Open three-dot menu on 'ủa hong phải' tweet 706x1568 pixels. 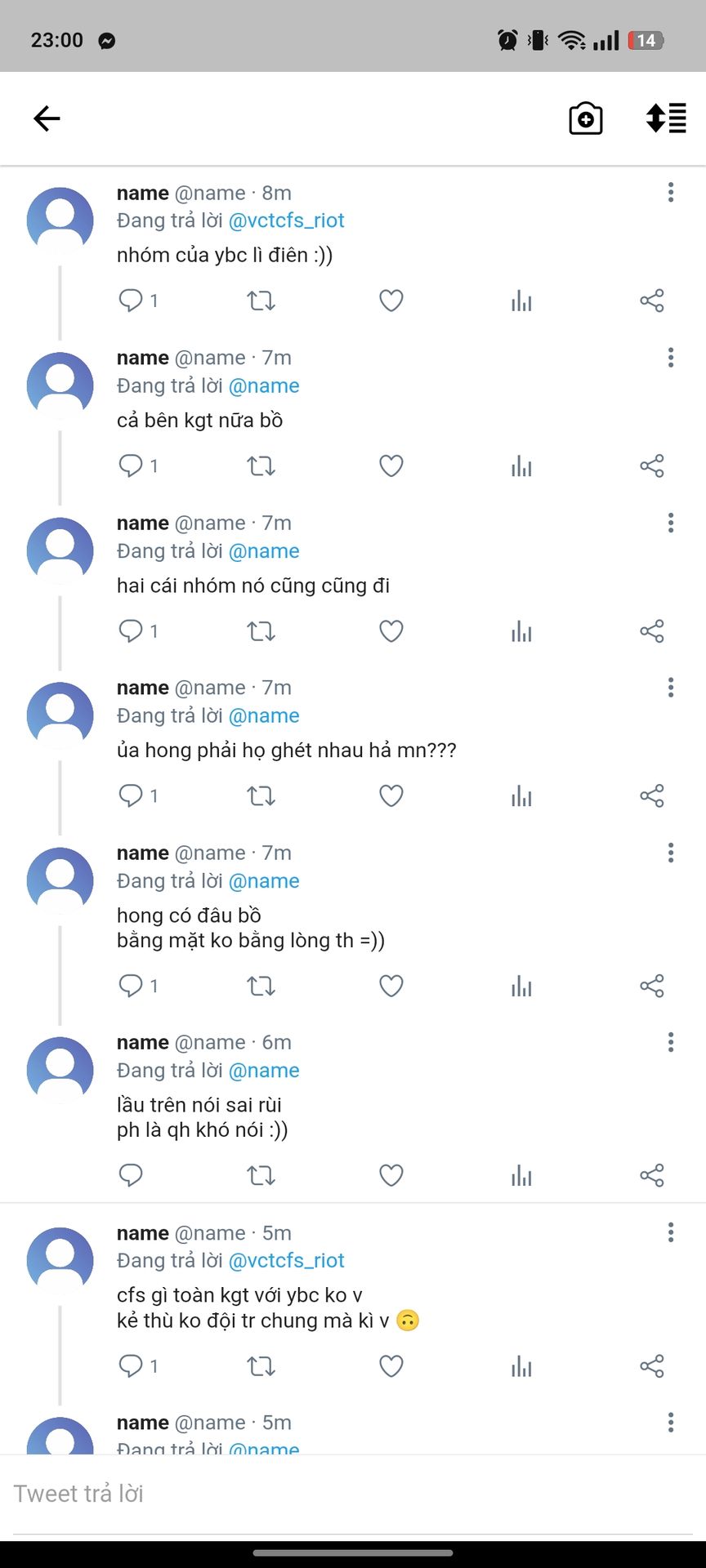point(671,688)
